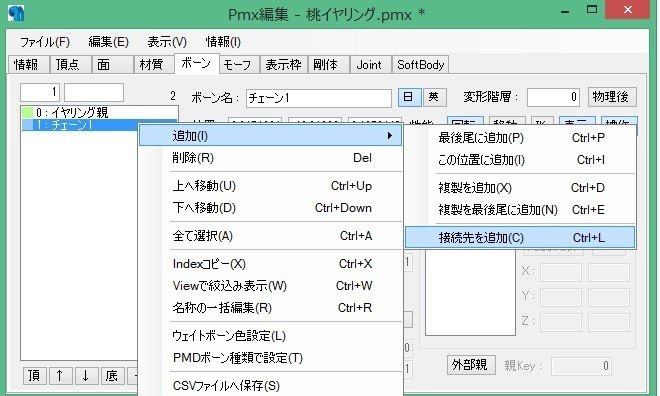Viewport: 660px width, 396px height.
Task: Toggle the 物理後 button
Action: click(612, 97)
